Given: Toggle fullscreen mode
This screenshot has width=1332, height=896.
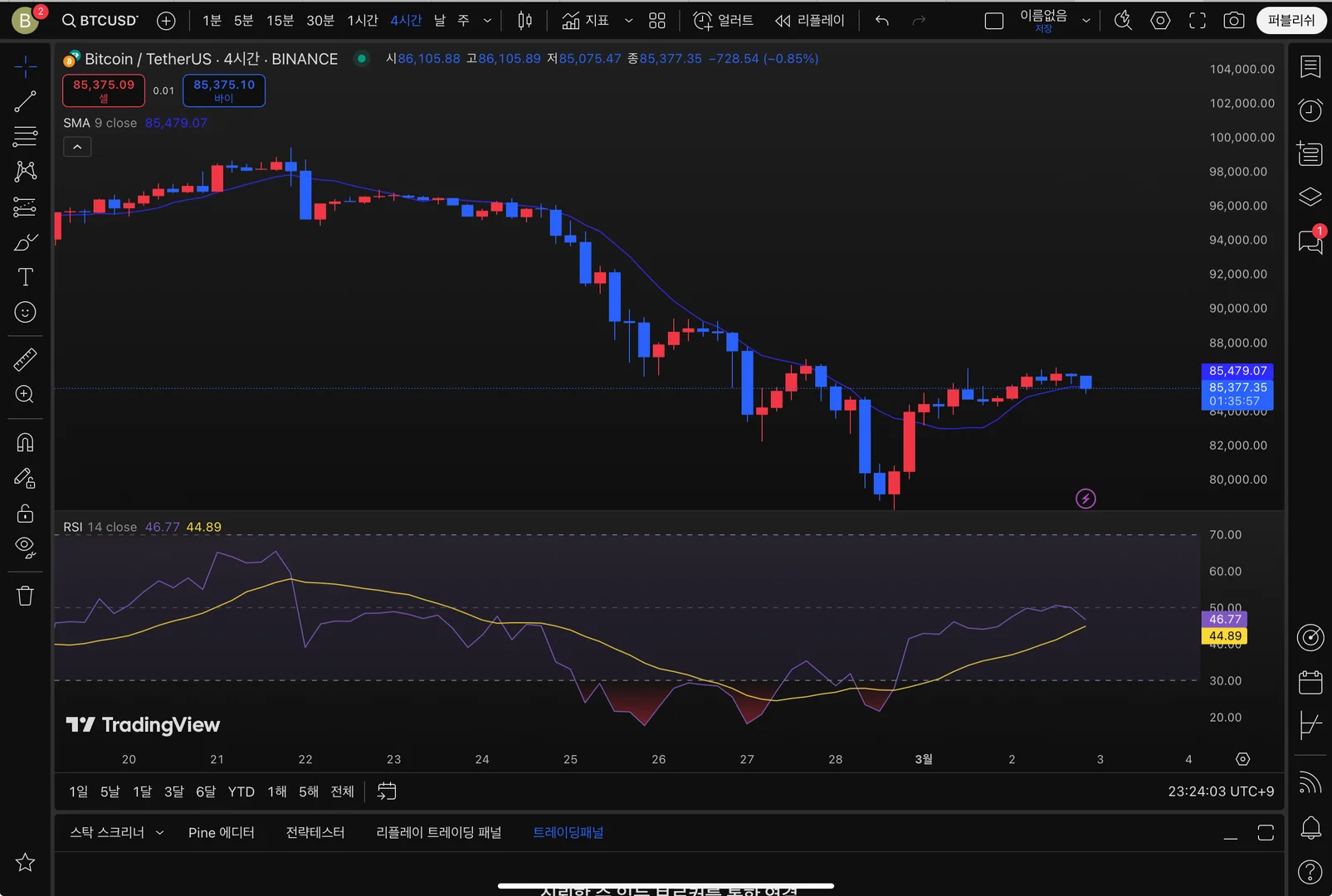Looking at the screenshot, I should [1198, 21].
